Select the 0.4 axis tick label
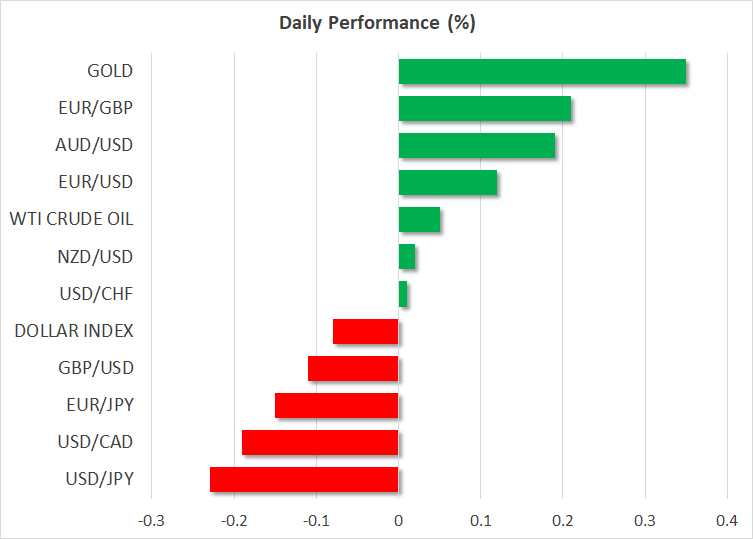 tap(727, 521)
